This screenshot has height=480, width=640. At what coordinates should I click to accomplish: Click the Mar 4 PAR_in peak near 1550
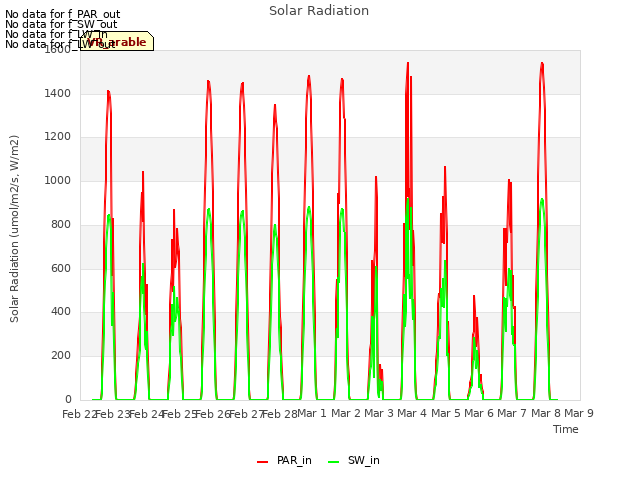(x=408, y=63)
